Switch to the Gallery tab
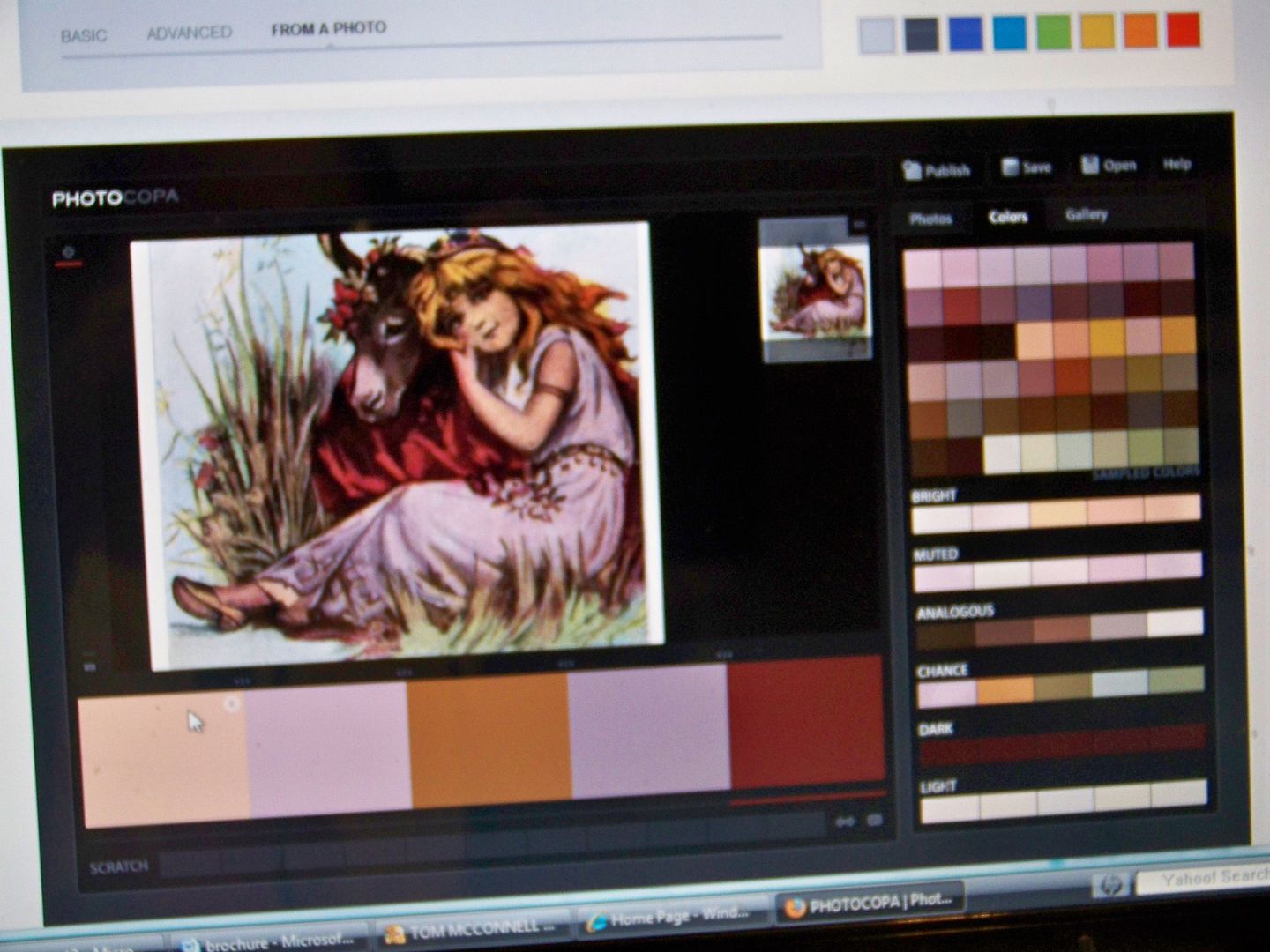The width and height of the screenshot is (1270, 952). click(1086, 214)
